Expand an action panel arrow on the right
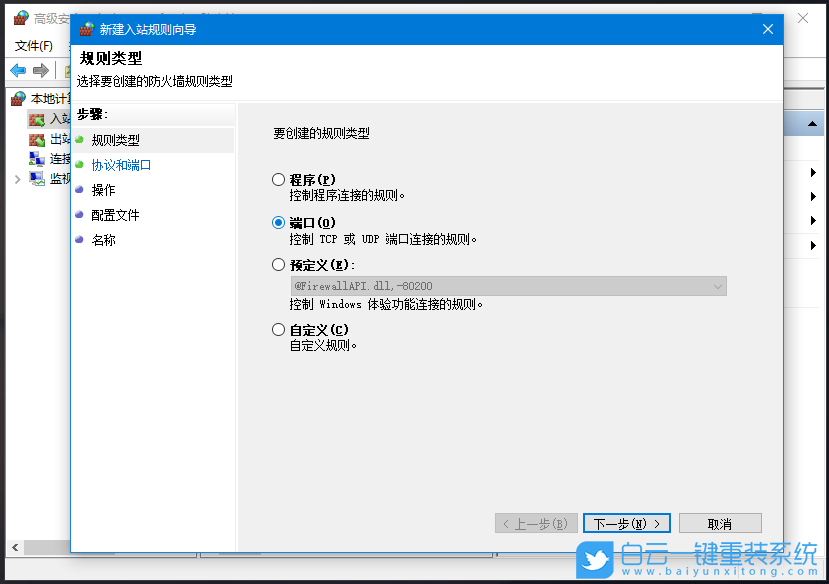Viewport: 829px width, 584px height. point(814,172)
